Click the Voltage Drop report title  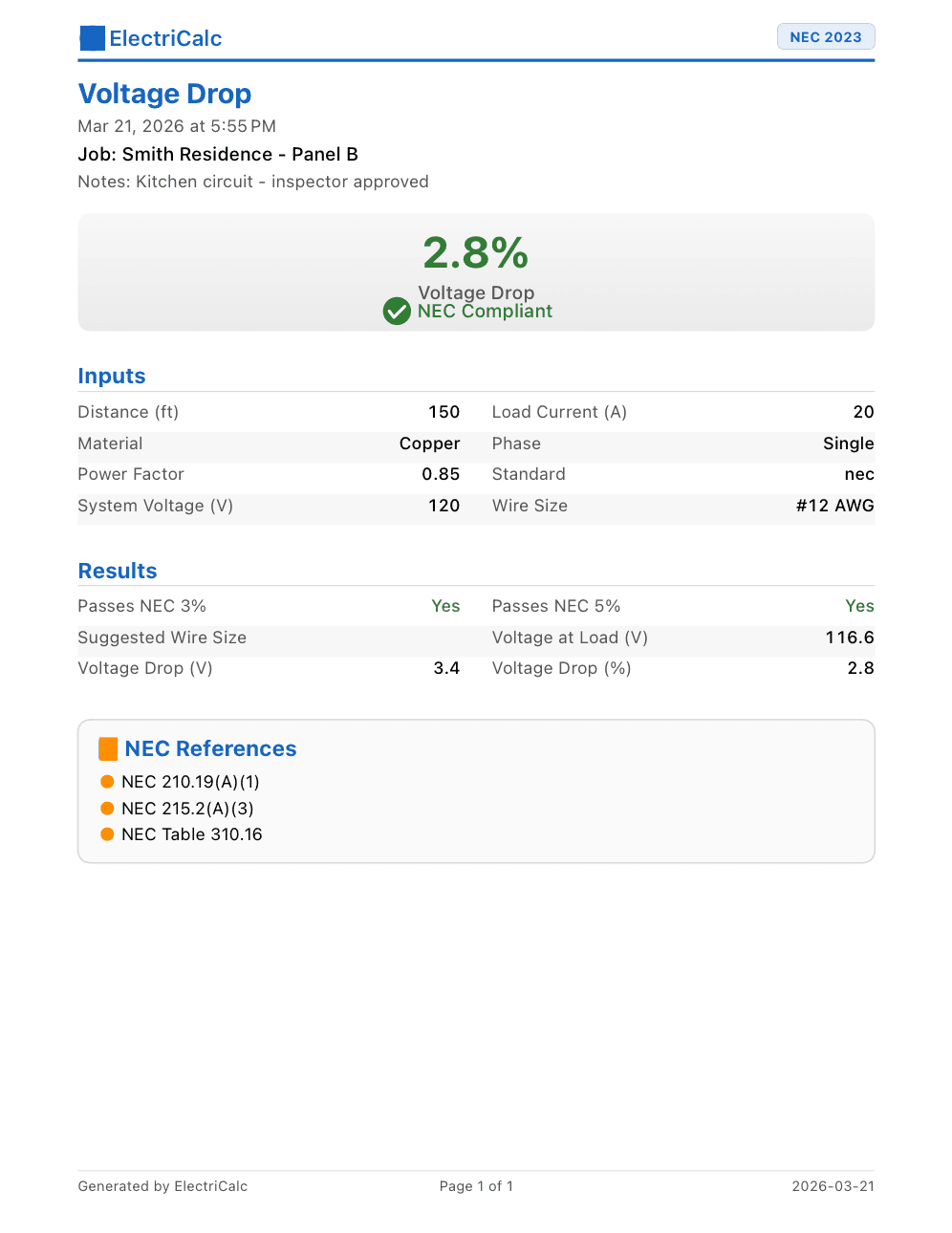(164, 94)
